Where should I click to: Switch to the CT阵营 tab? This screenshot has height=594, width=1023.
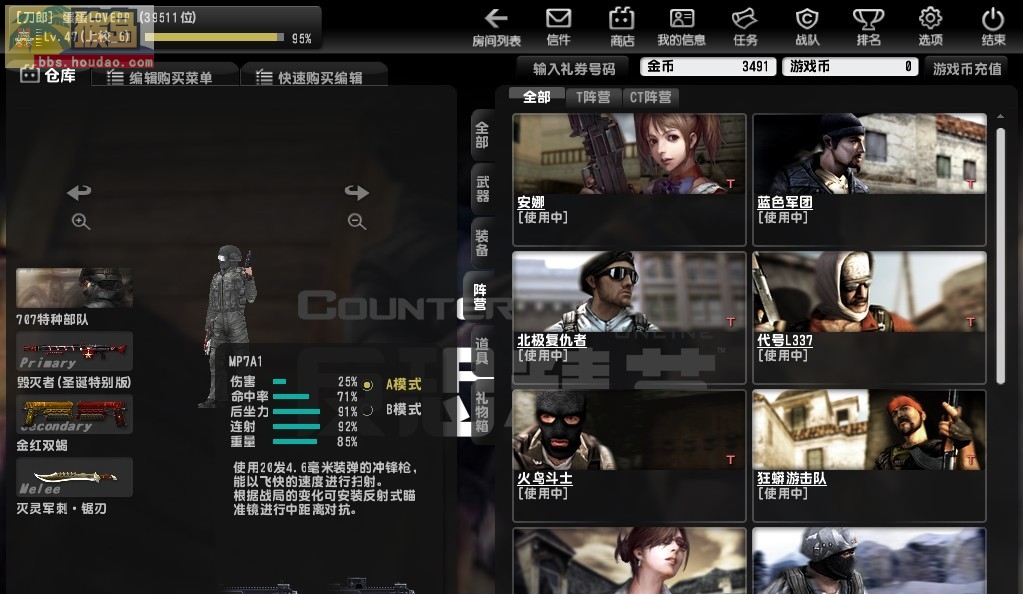650,97
